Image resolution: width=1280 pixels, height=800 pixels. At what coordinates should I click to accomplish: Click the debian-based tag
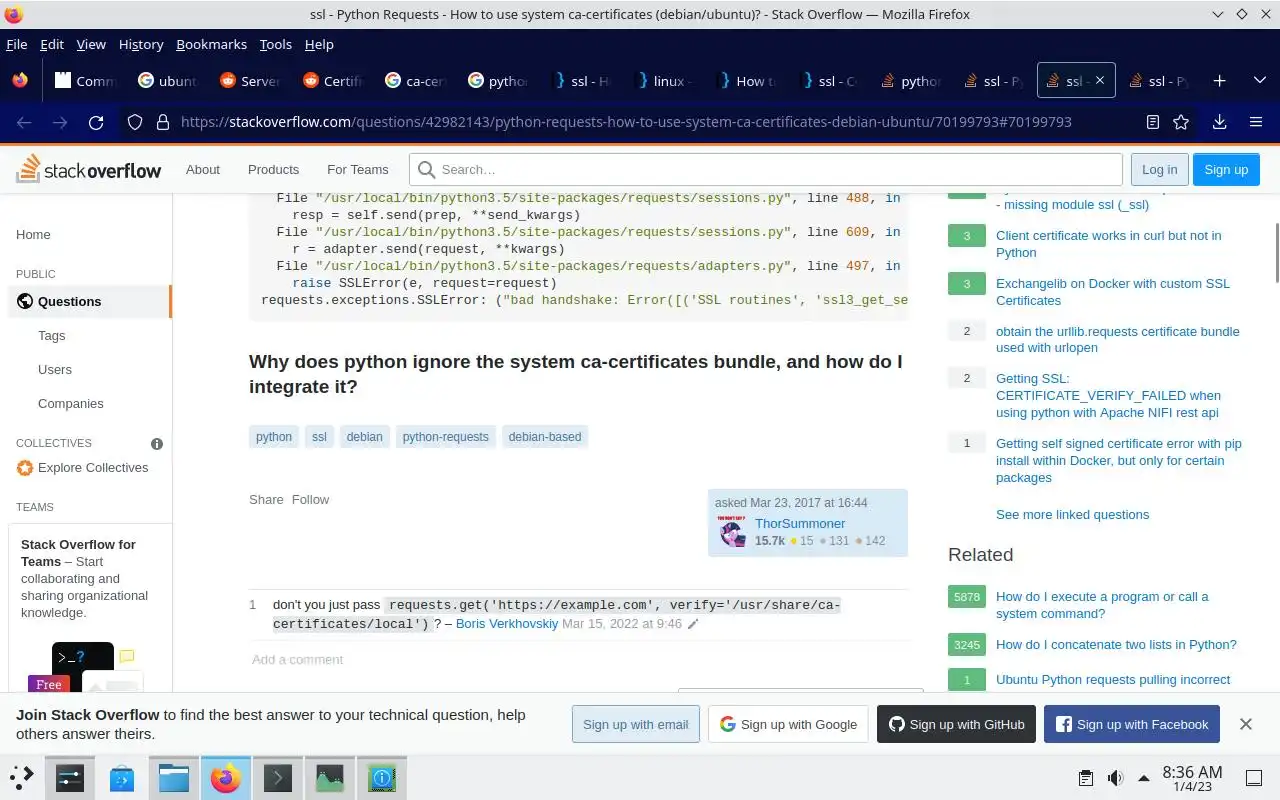click(x=545, y=436)
